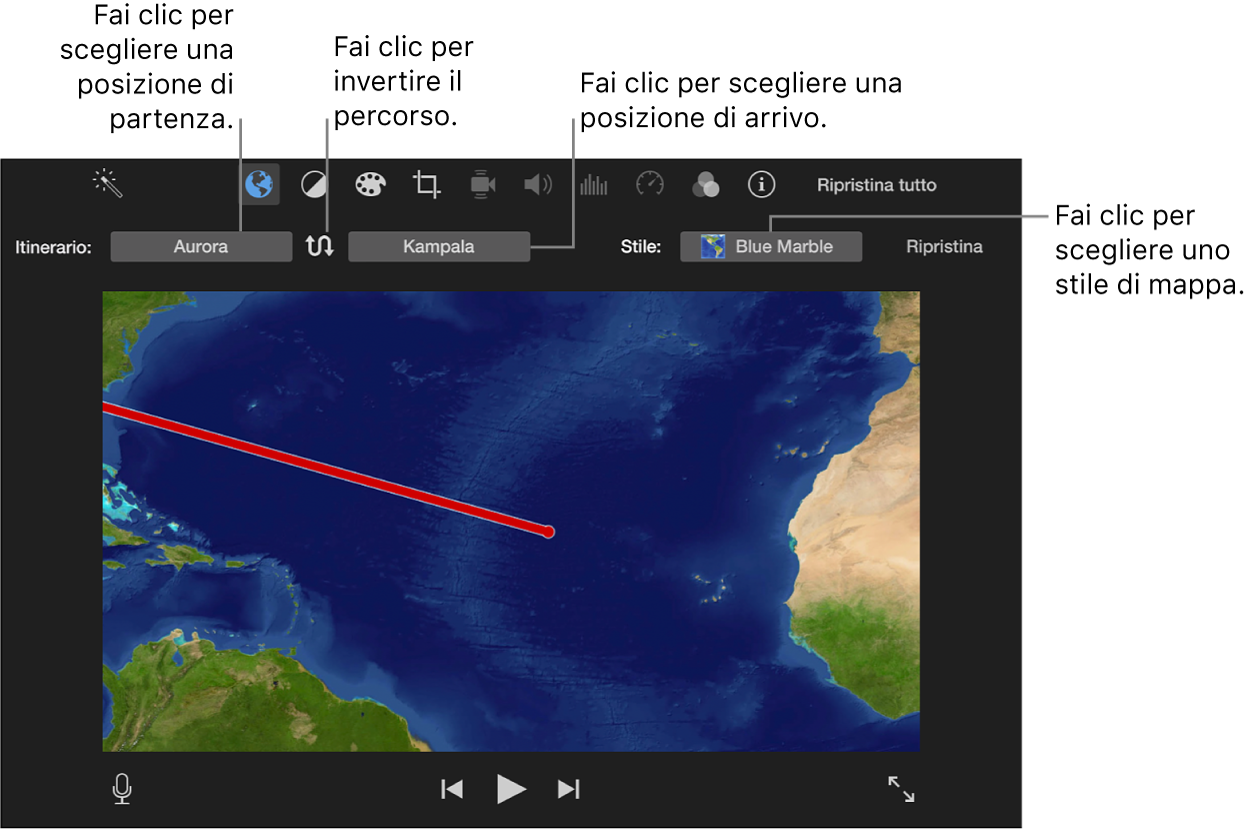Play the map animation
The image size is (1250, 830).
(511, 789)
